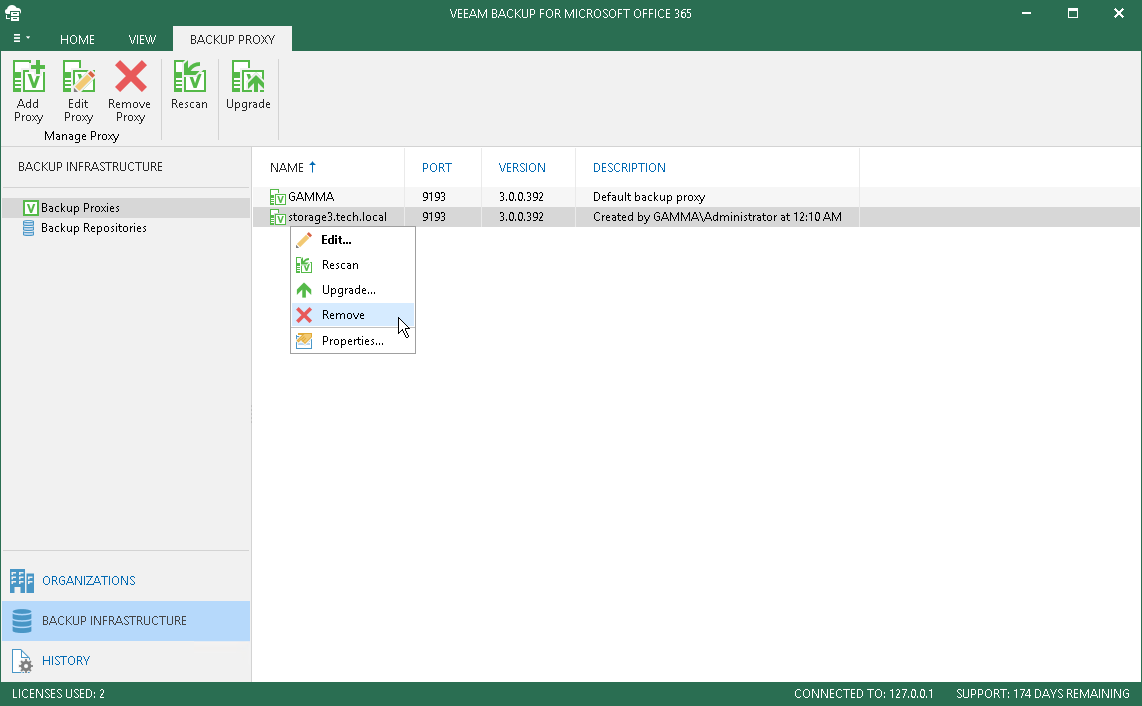The width and height of the screenshot is (1142, 706).
Task: Open the ORGANIZATIONS view
Action: click(126, 581)
